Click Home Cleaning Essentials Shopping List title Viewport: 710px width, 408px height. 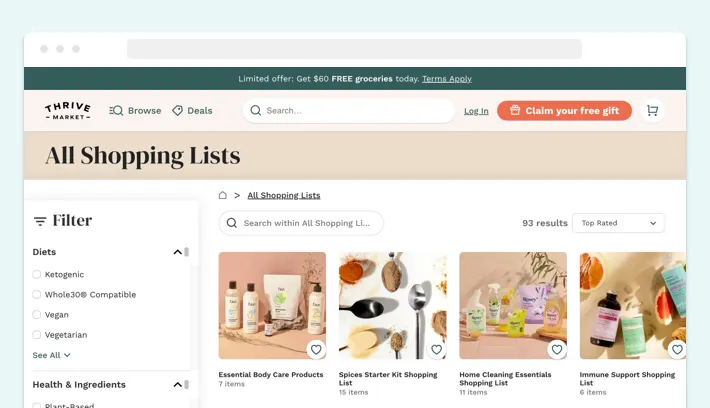tap(505, 379)
